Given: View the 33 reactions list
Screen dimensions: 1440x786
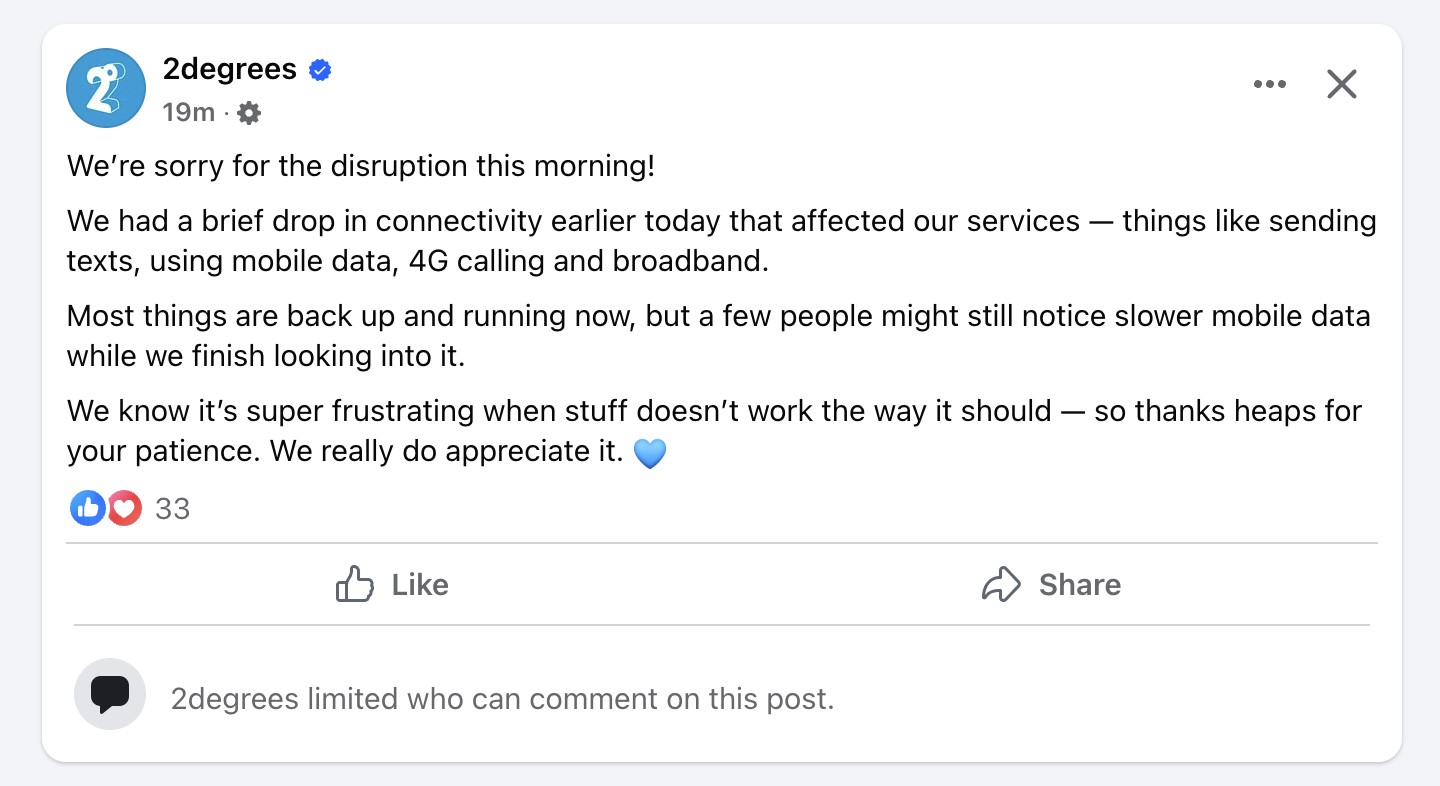Looking at the screenshot, I should (x=173, y=509).
